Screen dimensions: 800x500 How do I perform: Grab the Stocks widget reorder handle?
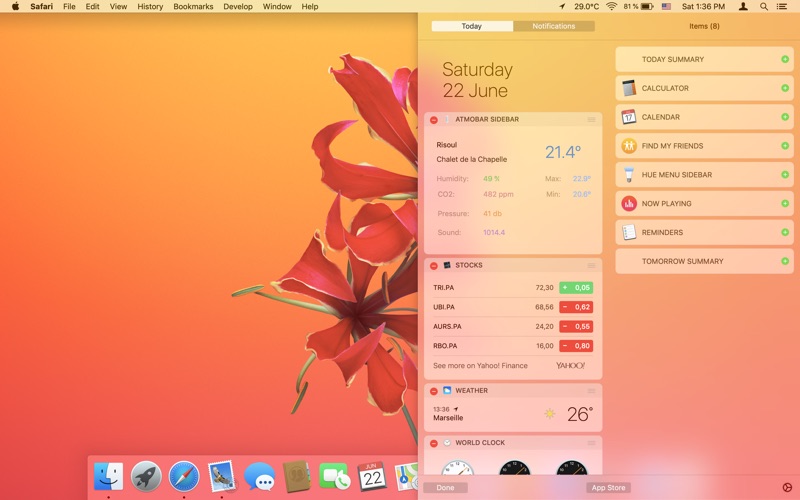click(591, 266)
